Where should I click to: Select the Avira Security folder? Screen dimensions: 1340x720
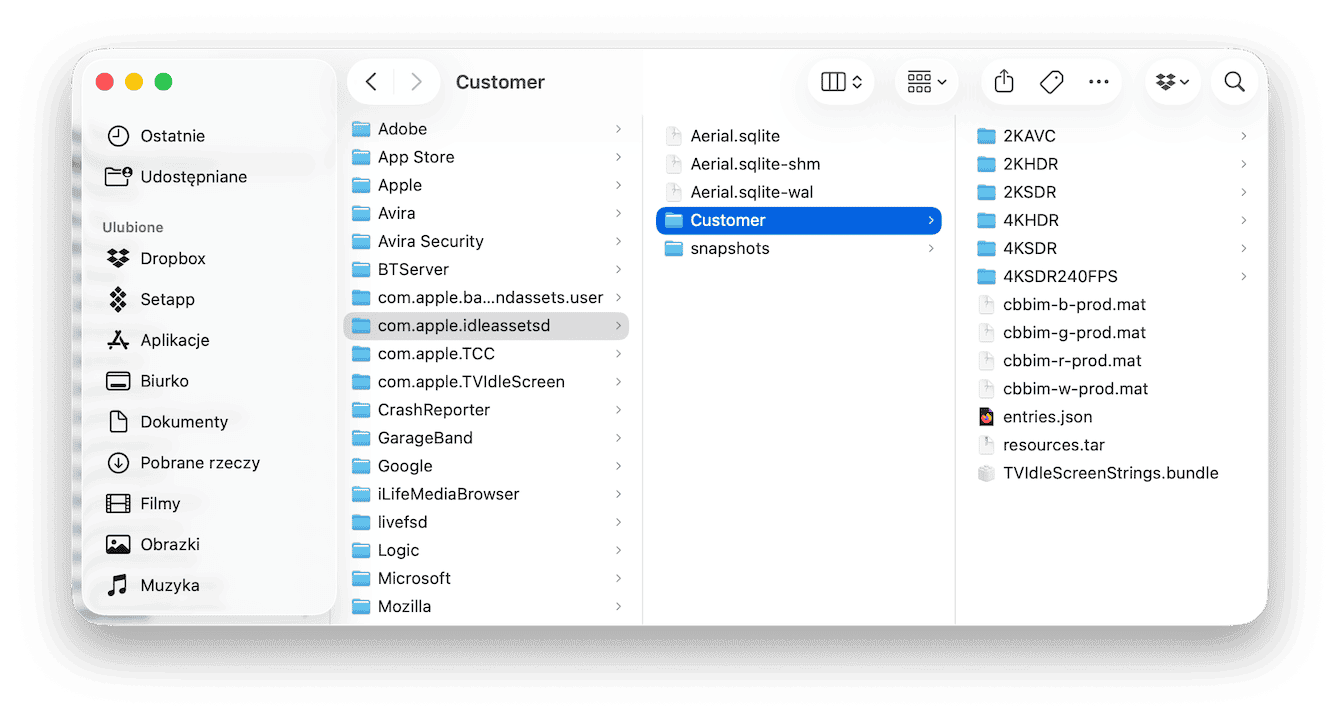486,241
